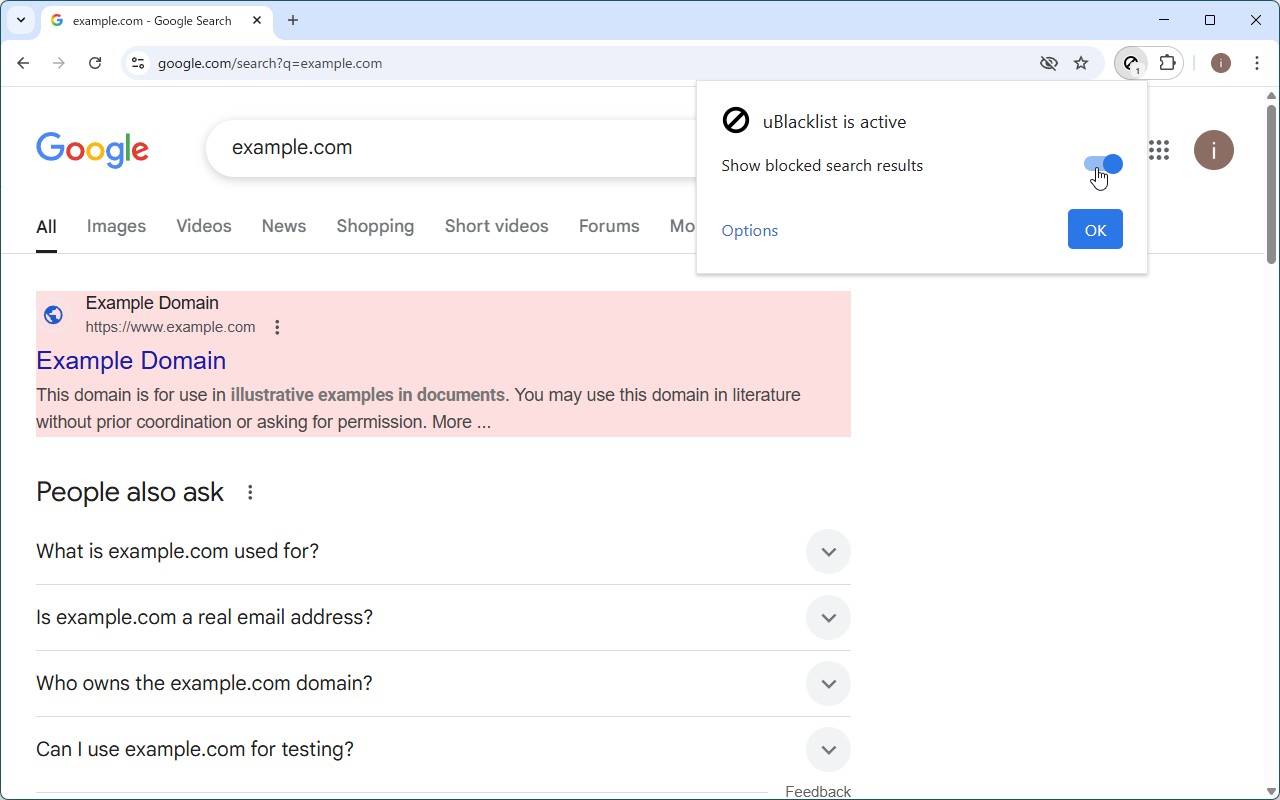Switch to the Videos tab
Image resolution: width=1280 pixels, height=800 pixels.
(204, 226)
